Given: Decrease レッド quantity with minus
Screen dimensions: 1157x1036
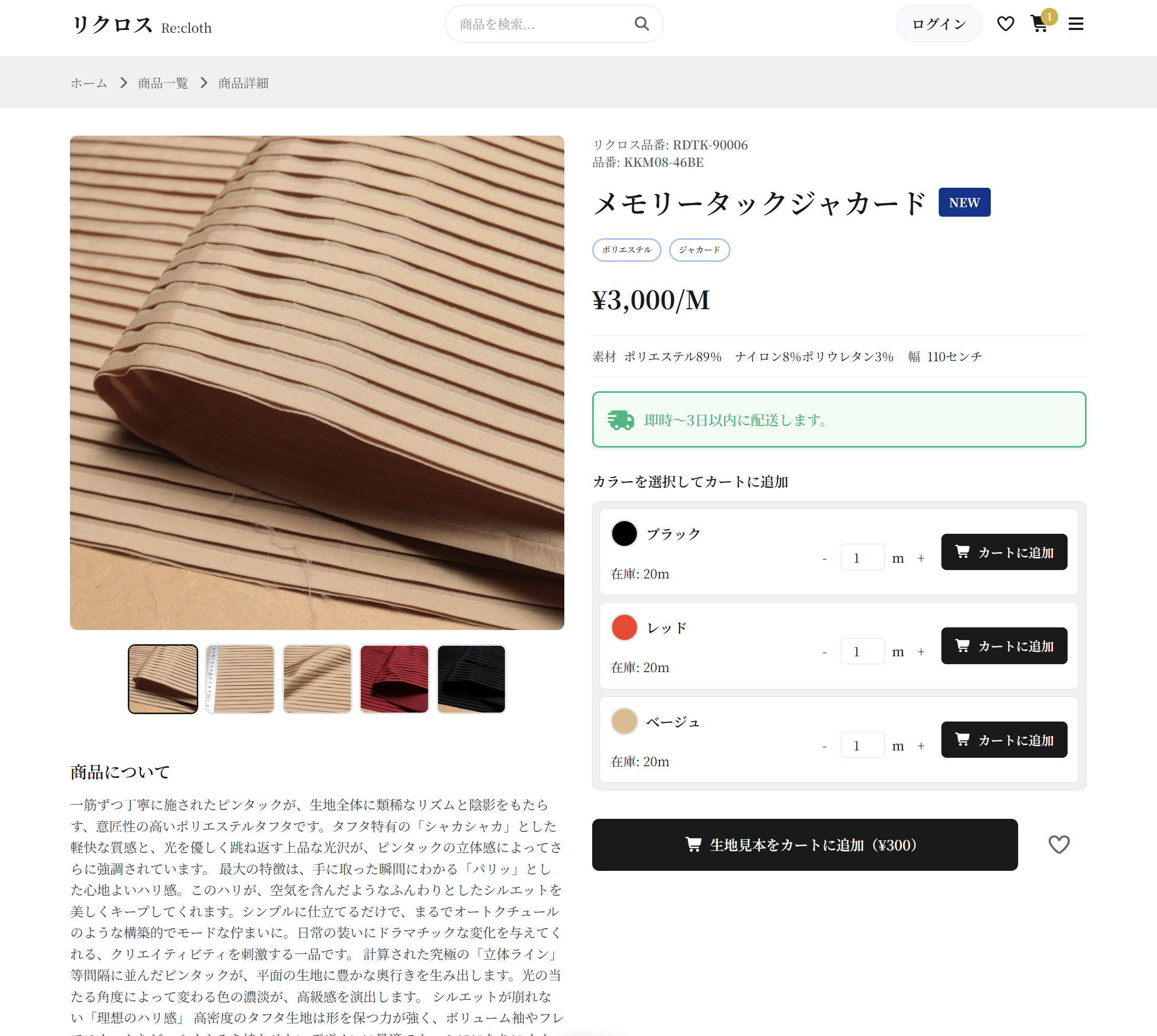Looking at the screenshot, I should tap(824, 652).
